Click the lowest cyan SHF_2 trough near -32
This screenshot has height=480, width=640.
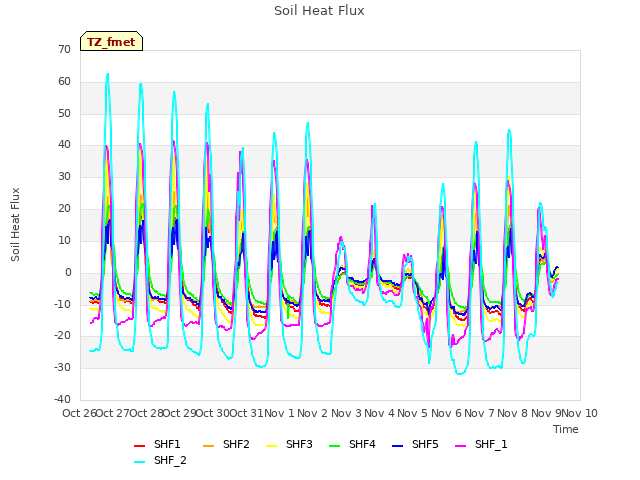pos(460,373)
